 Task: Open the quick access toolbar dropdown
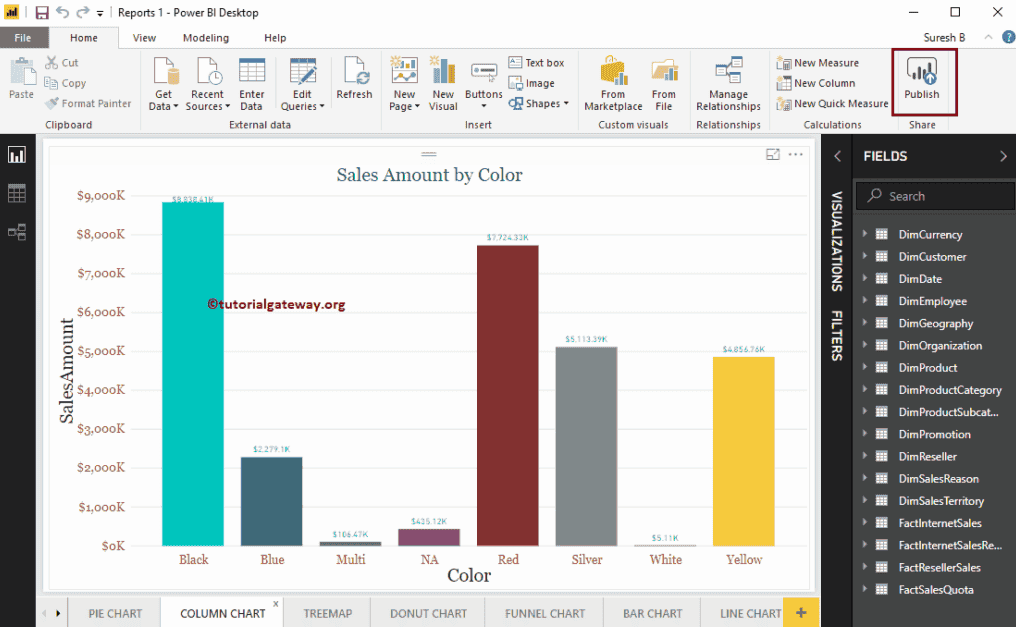coord(100,13)
